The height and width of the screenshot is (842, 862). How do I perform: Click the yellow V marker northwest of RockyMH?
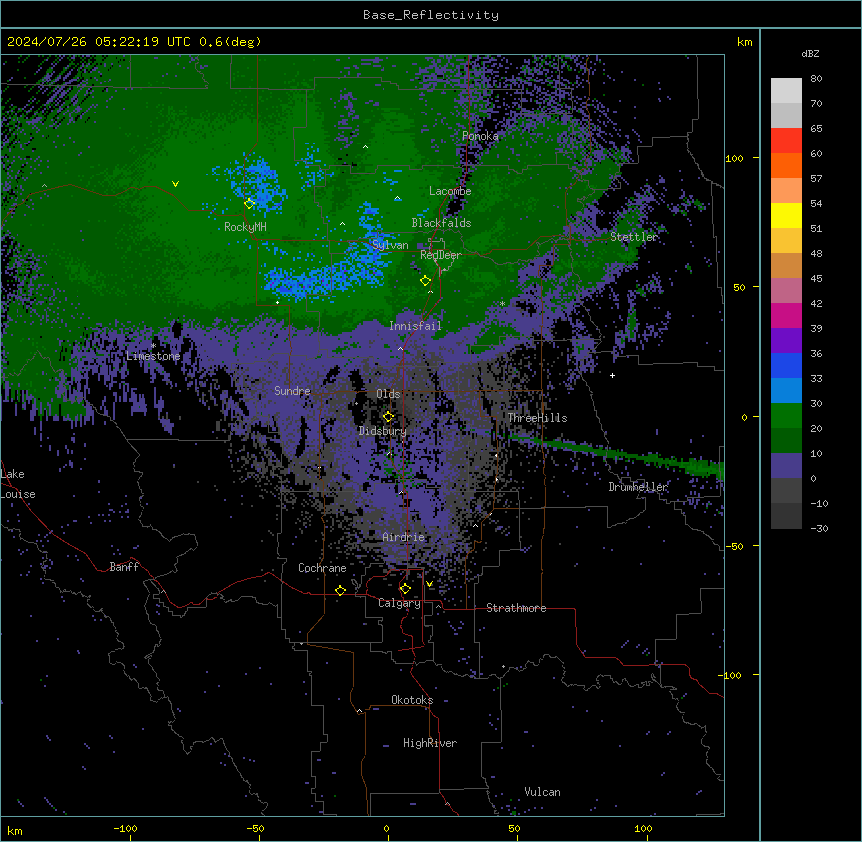point(175,184)
